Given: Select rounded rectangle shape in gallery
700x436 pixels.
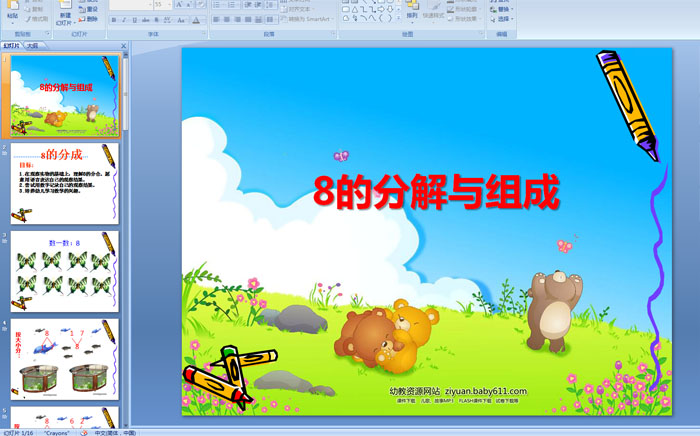Looking at the screenshot, I should click(x=346, y=9).
